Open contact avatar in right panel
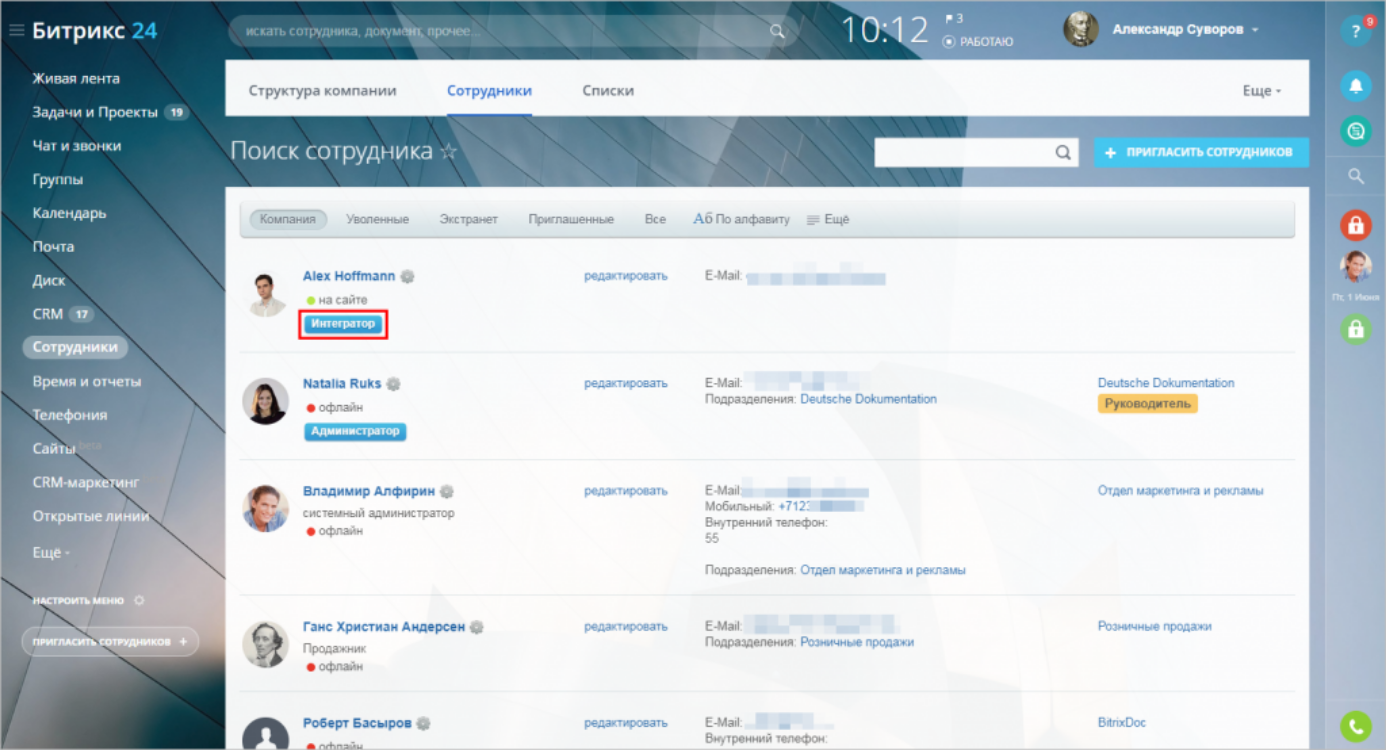 click(1355, 266)
